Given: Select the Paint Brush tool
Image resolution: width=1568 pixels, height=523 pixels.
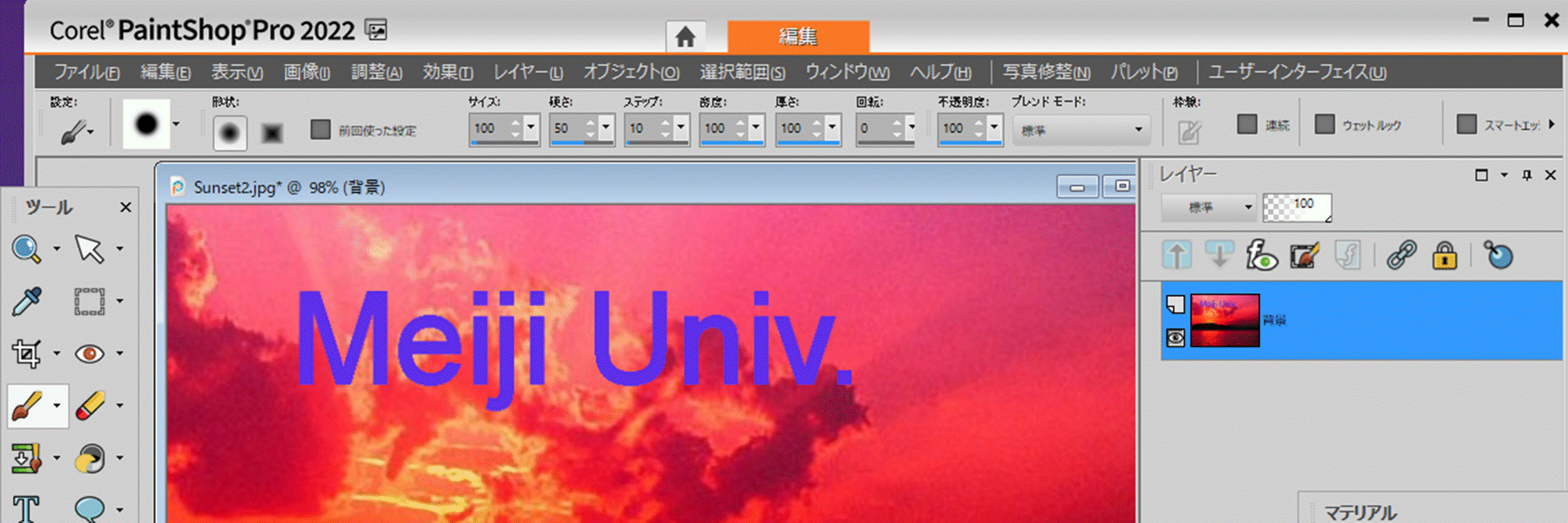Looking at the screenshot, I should coord(28,406).
